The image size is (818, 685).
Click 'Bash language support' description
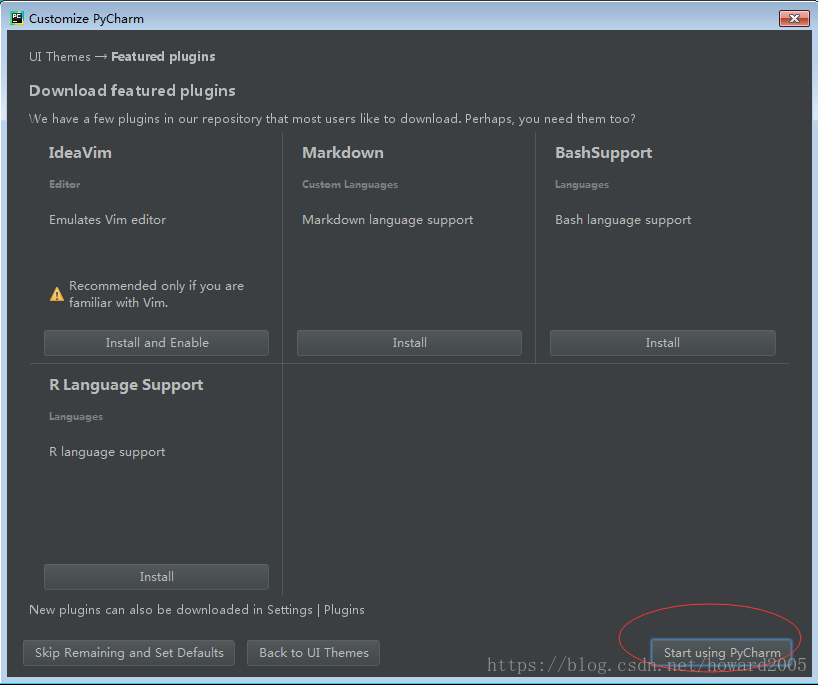pyautogui.click(x=623, y=220)
